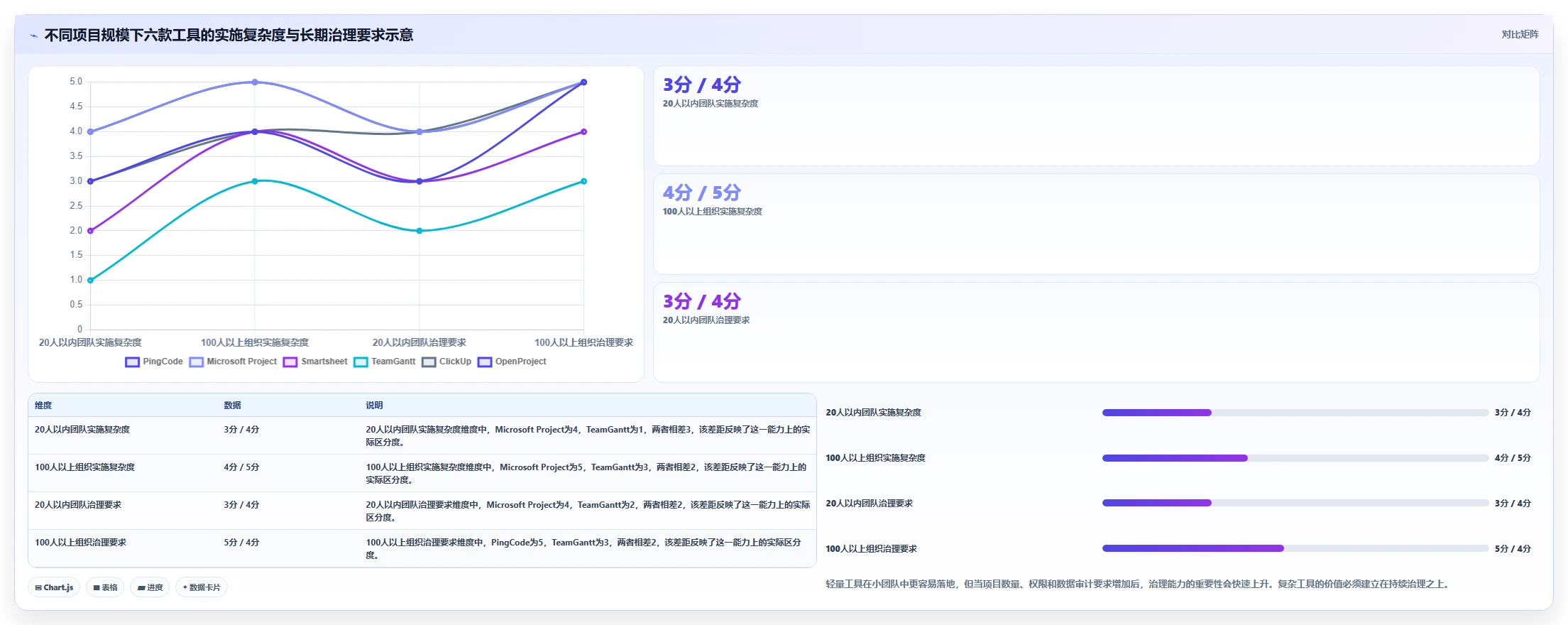The image size is (1568, 625).
Task: Click TeamGantt point at 2.0 on 20人以内团队治理要求
Action: point(420,231)
